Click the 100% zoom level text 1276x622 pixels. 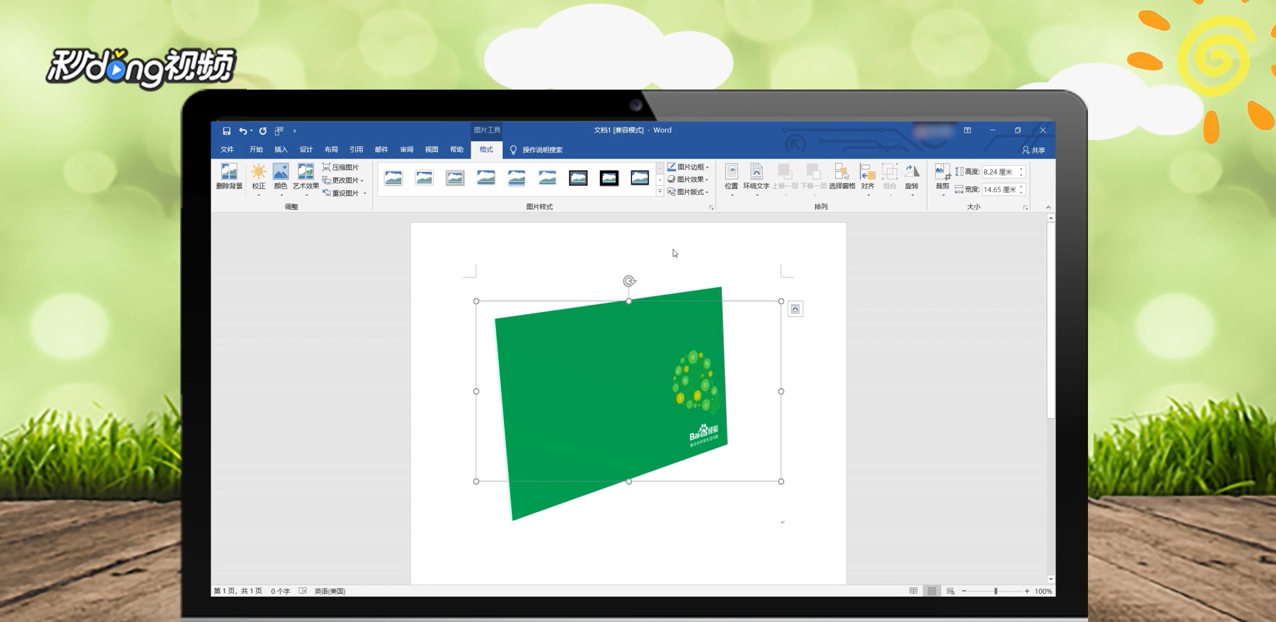point(1043,591)
